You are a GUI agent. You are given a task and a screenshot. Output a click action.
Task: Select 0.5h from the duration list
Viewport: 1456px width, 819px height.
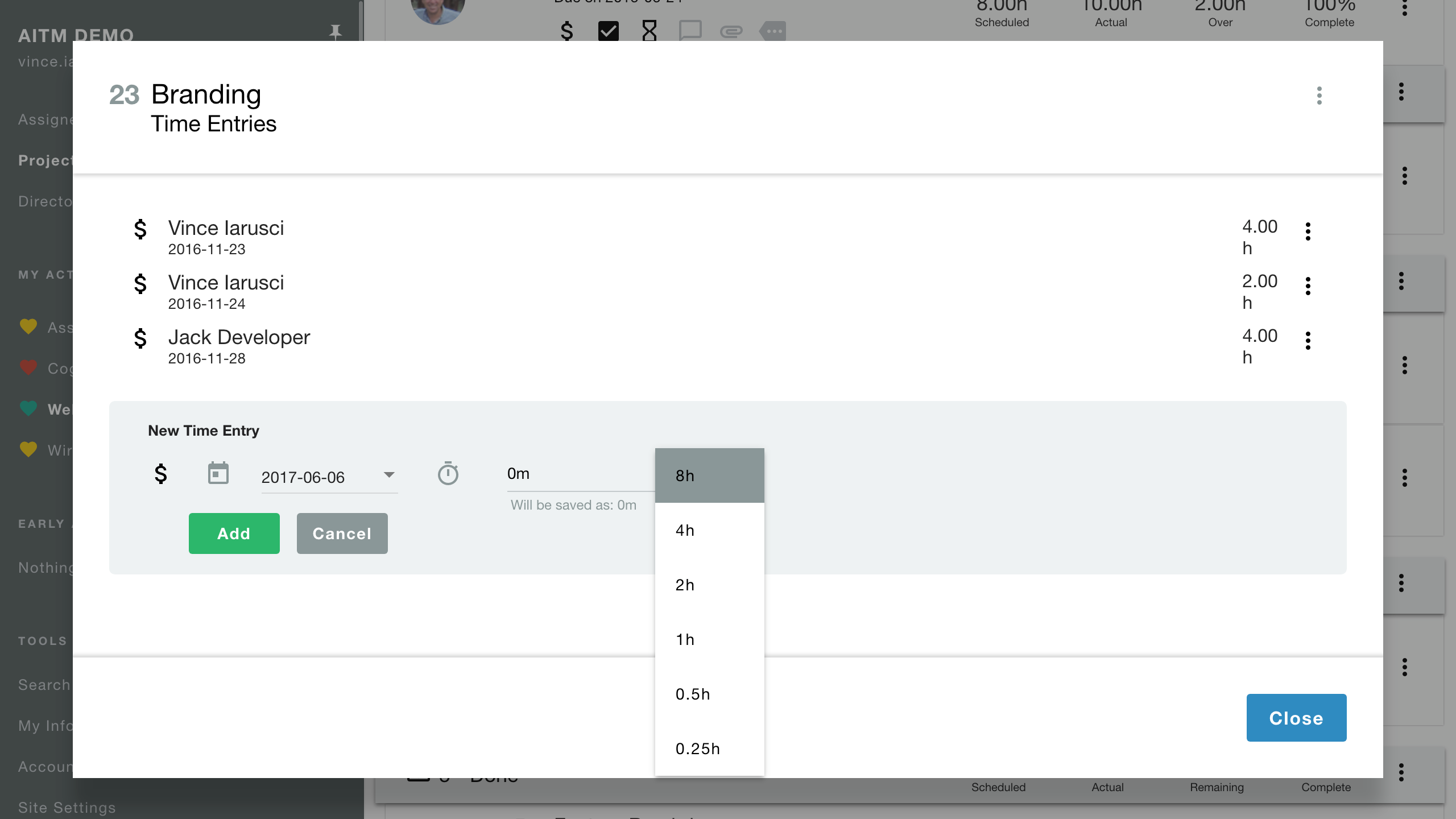709,694
